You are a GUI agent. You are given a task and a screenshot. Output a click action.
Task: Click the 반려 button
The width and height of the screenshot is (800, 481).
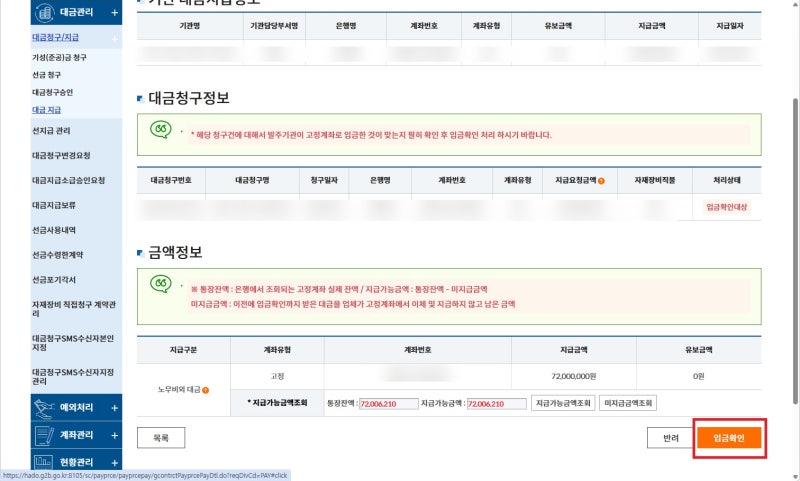click(x=670, y=438)
